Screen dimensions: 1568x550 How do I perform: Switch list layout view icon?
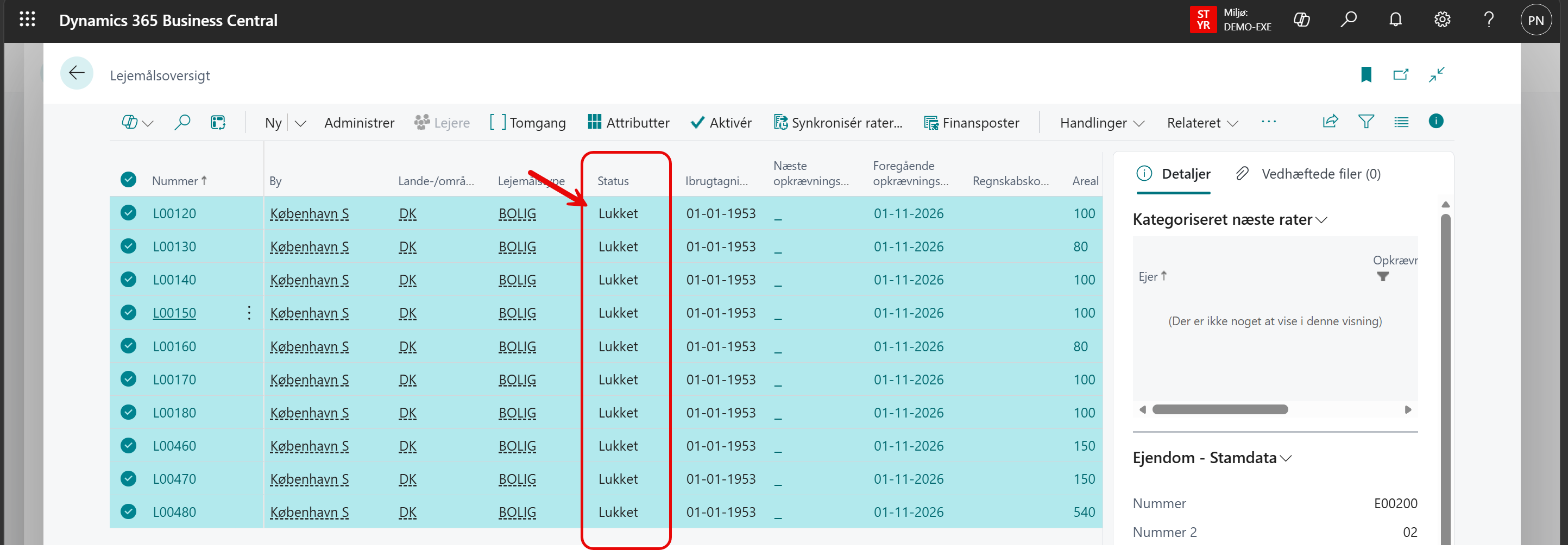pos(1401,122)
